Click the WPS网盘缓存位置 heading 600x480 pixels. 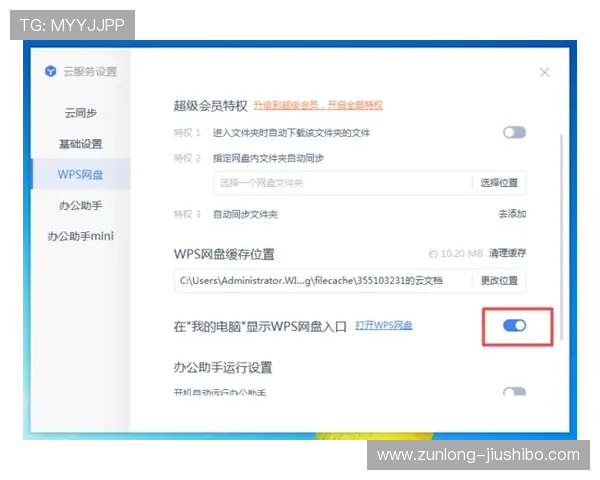click(224, 254)
